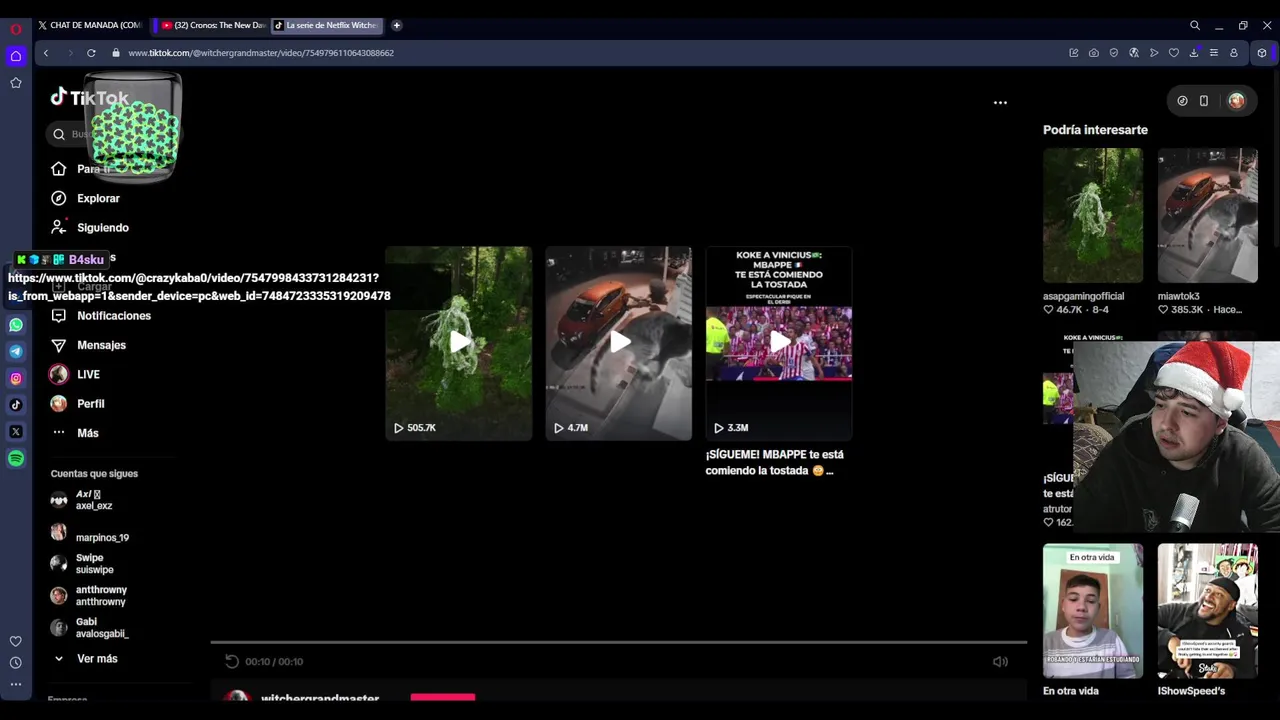
Task: Click the edit/pinboard pencil toolbar icon
Action: tap(1074, 53)
